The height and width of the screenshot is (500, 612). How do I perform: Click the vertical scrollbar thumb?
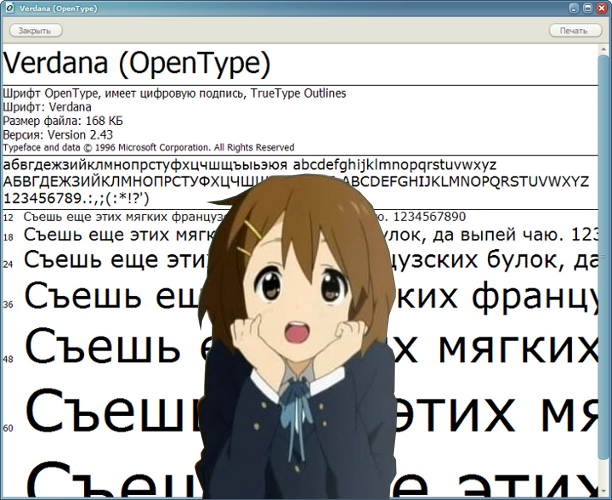pyautogui.click(x=603, y=256)
